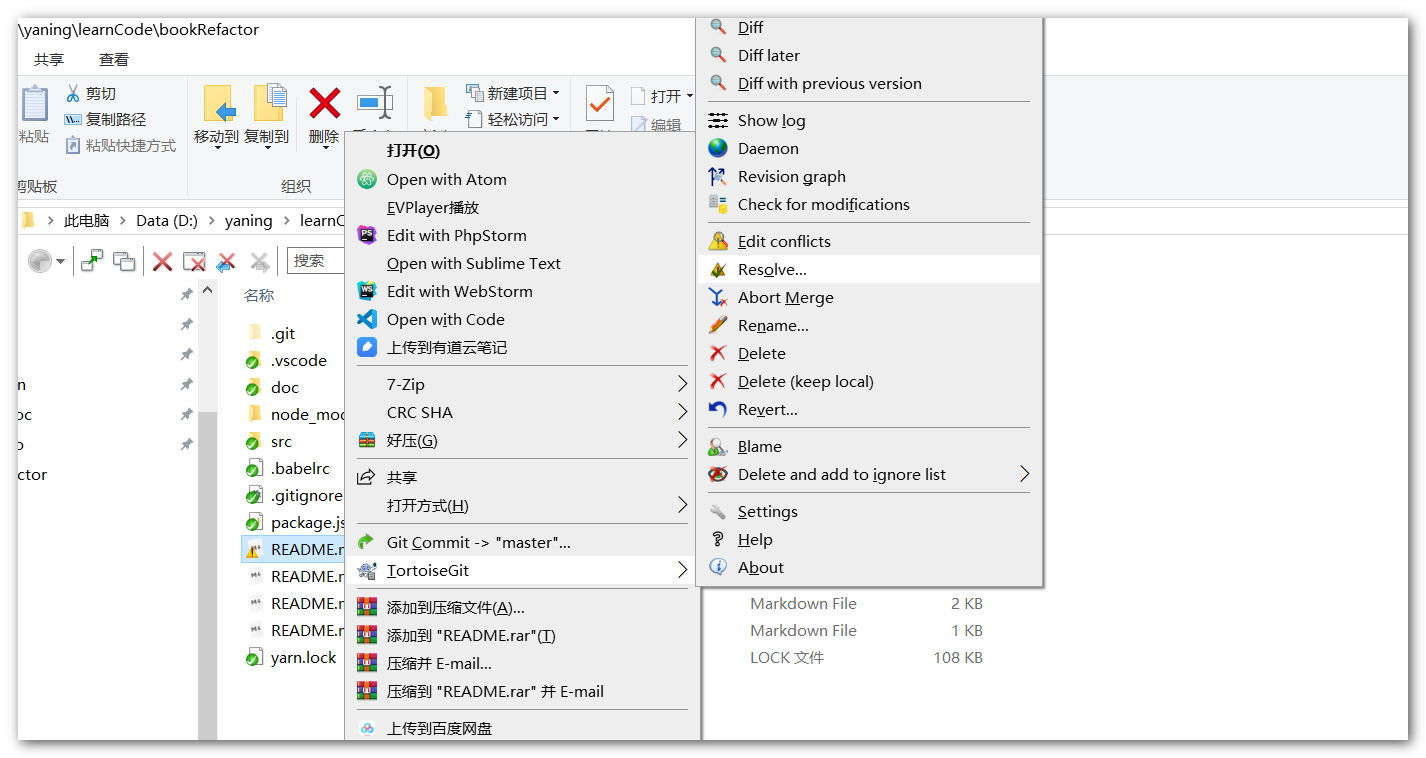Click the Settings wrench icon

pos(718,511)
